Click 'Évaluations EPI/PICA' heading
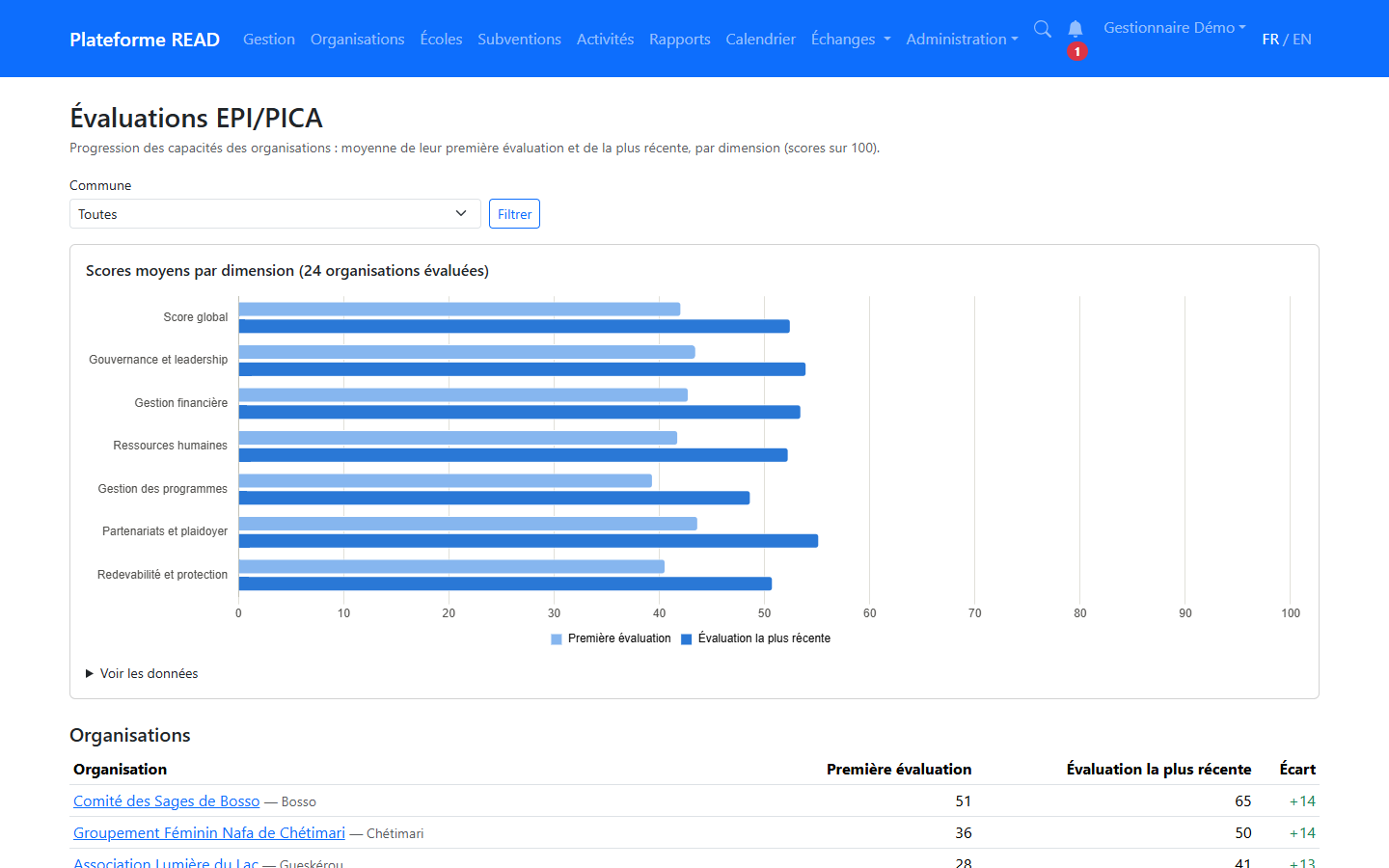 click(196, 118)
